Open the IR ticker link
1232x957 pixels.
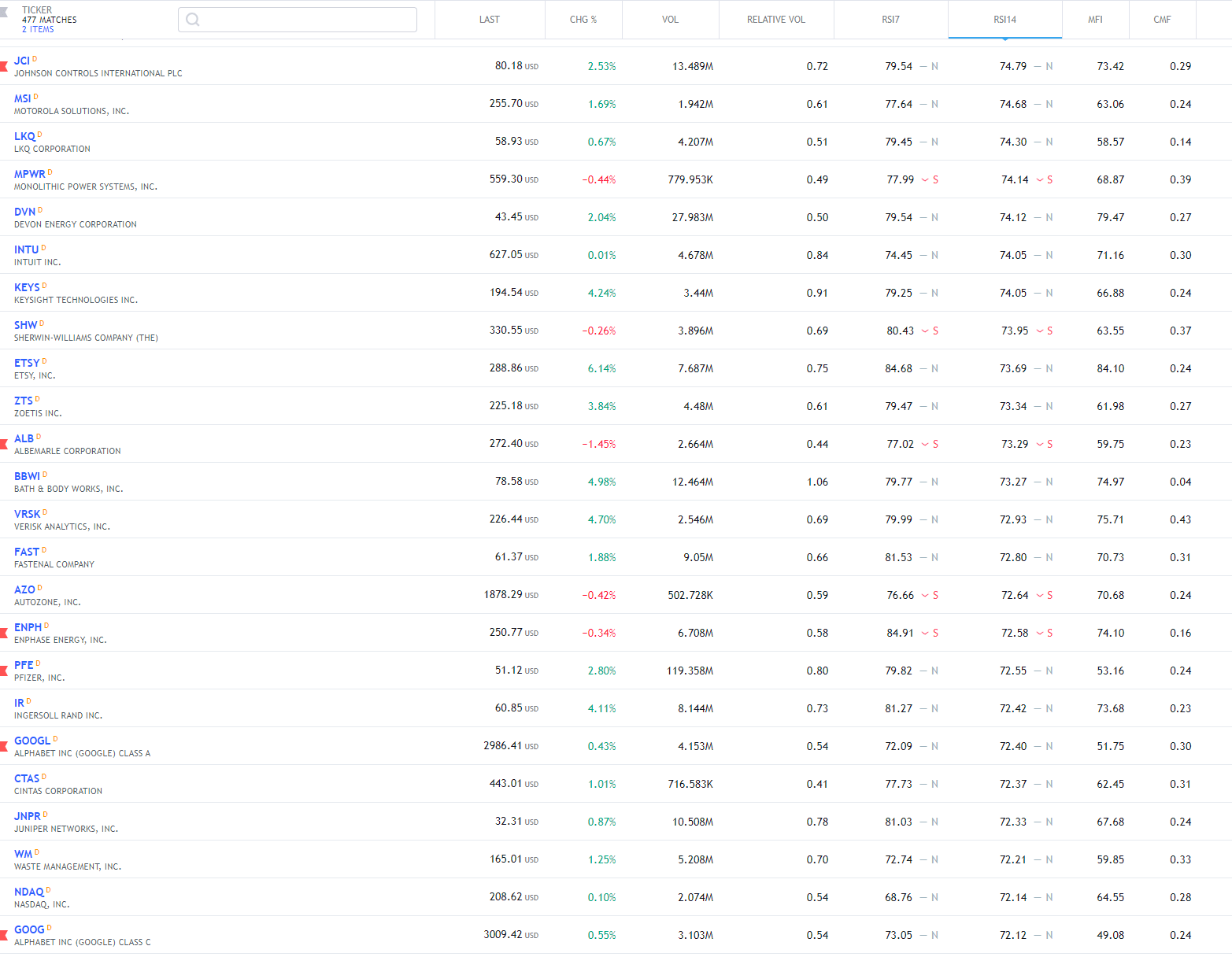(x=19, y=703)
